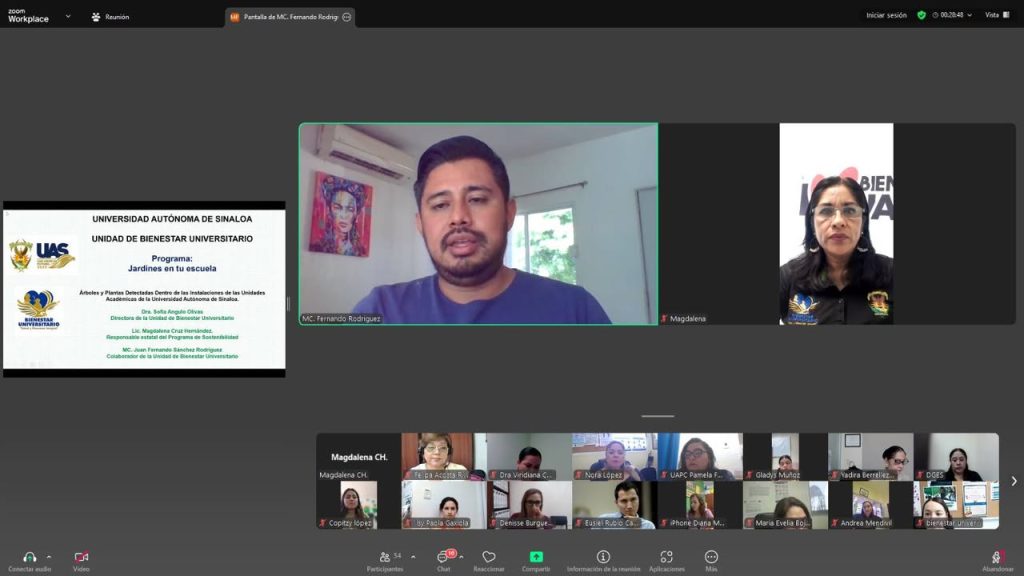1024x576 pixels.
Task: Click the muted mic icon on Andrea Mendivil
Action: (835, 523)
